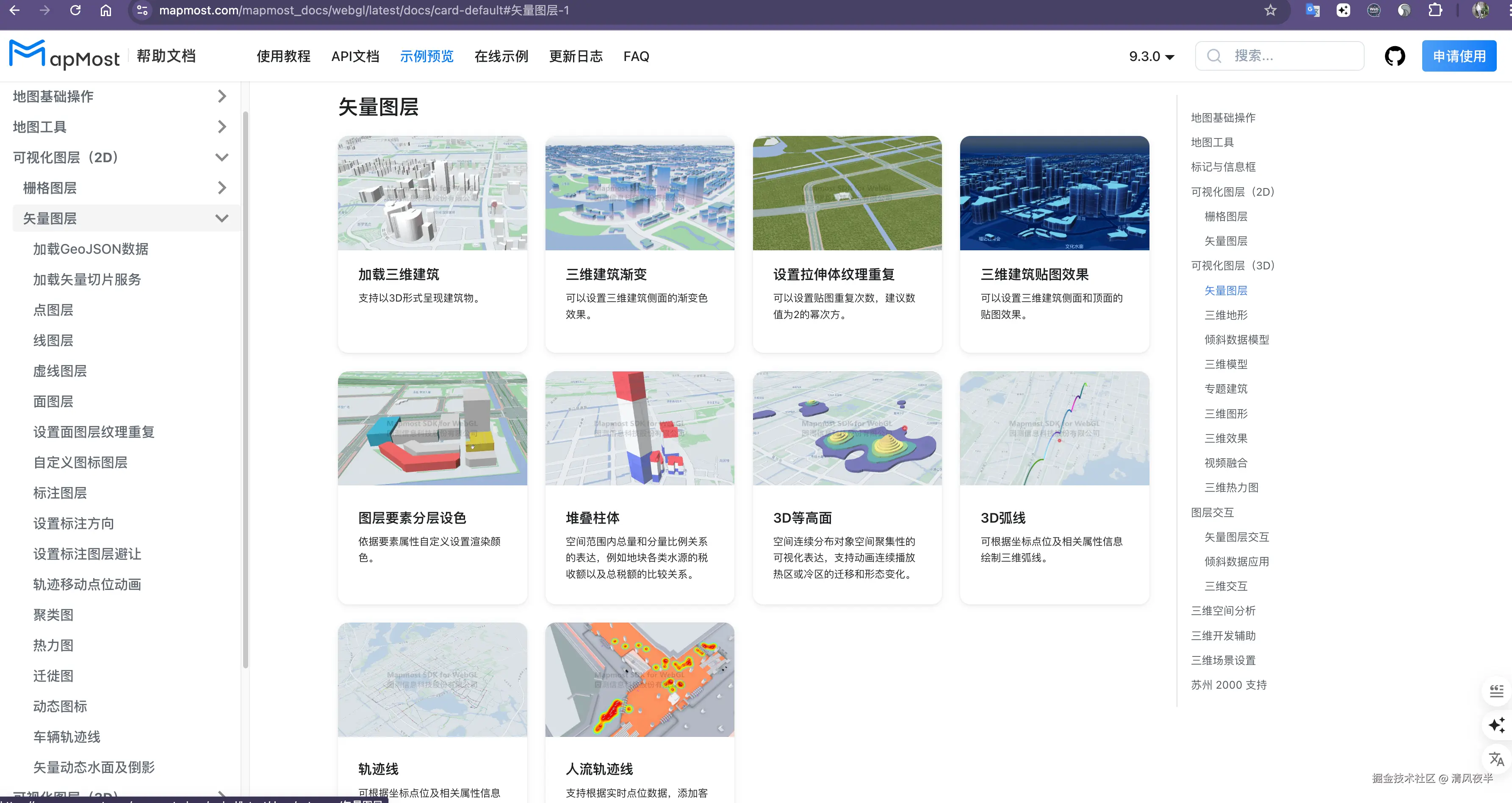Collapse the 矢量图层 sidebar section

tap(221, 219)
